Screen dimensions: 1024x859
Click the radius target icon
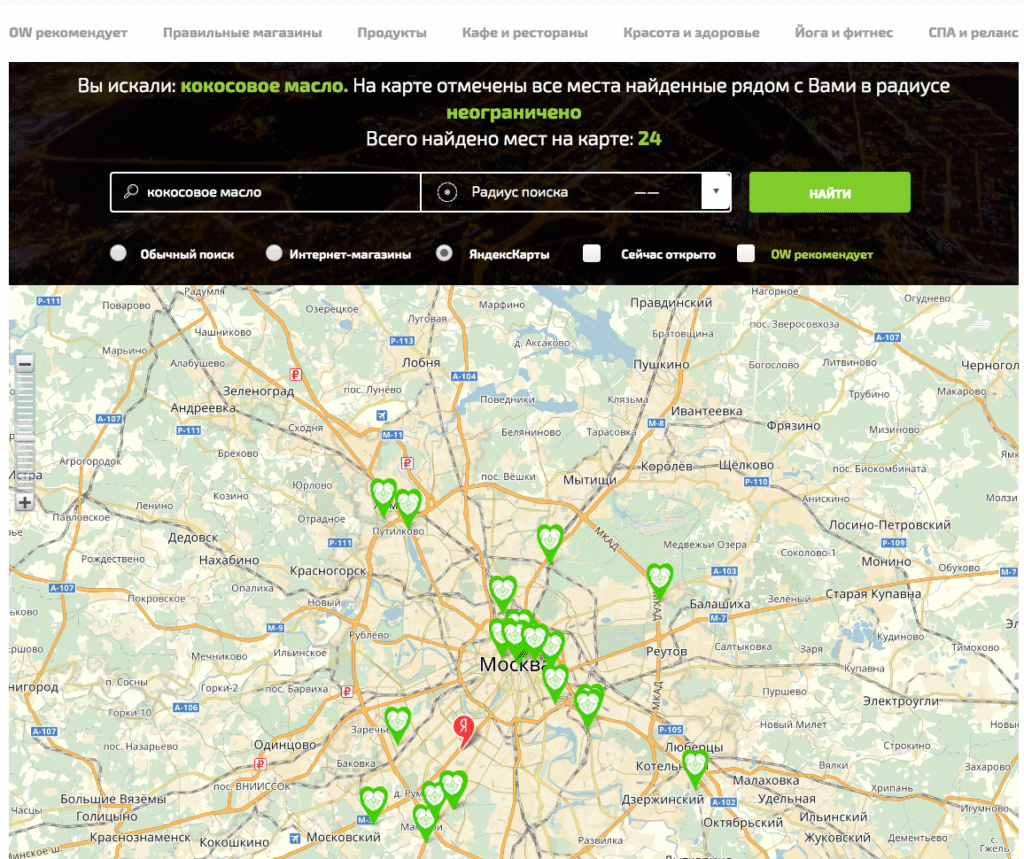click(447, 192)
